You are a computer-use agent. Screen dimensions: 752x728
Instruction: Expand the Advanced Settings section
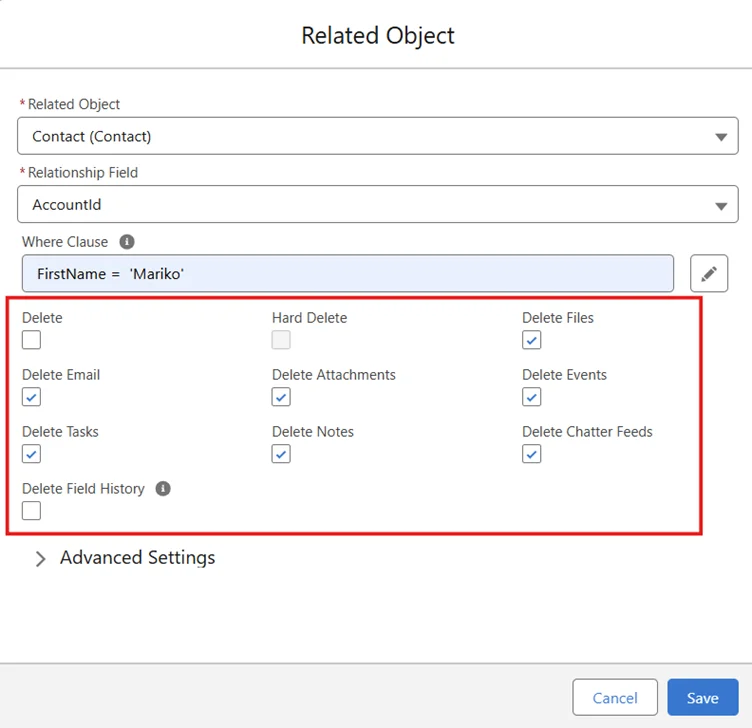click(137, 558)
